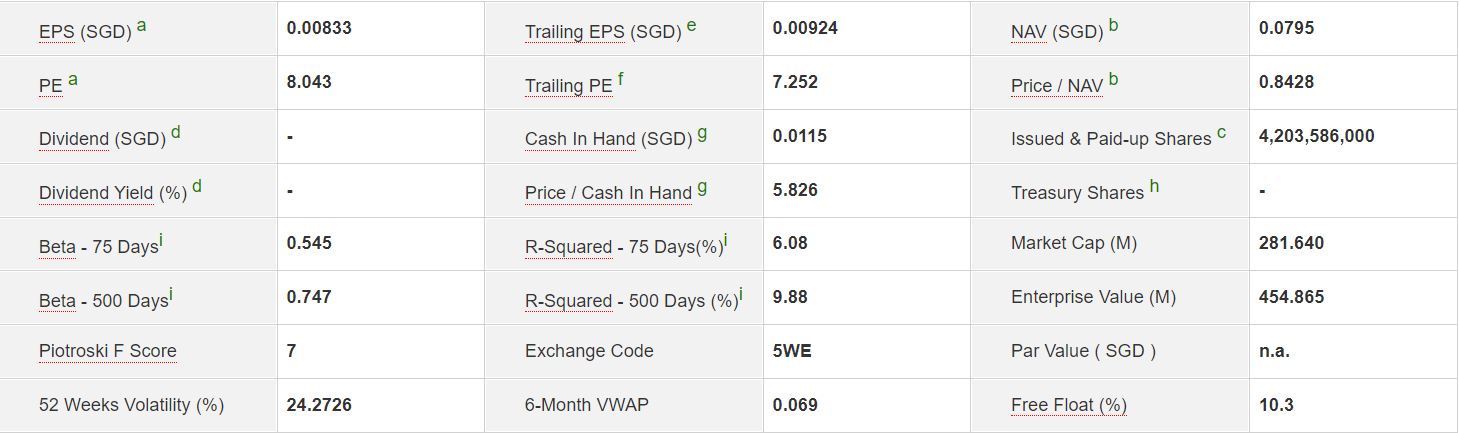The height and width of the screenshot is (433, 1459).
Task: Click the Trailing PE label link
Action: [x=568, y=86]
